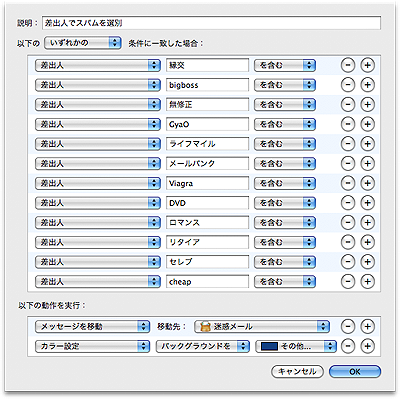Viewport: 400px width, 399px height.
Task: Open the を含む dropdown on the DVD row
Action: click(x=285, y=203)
